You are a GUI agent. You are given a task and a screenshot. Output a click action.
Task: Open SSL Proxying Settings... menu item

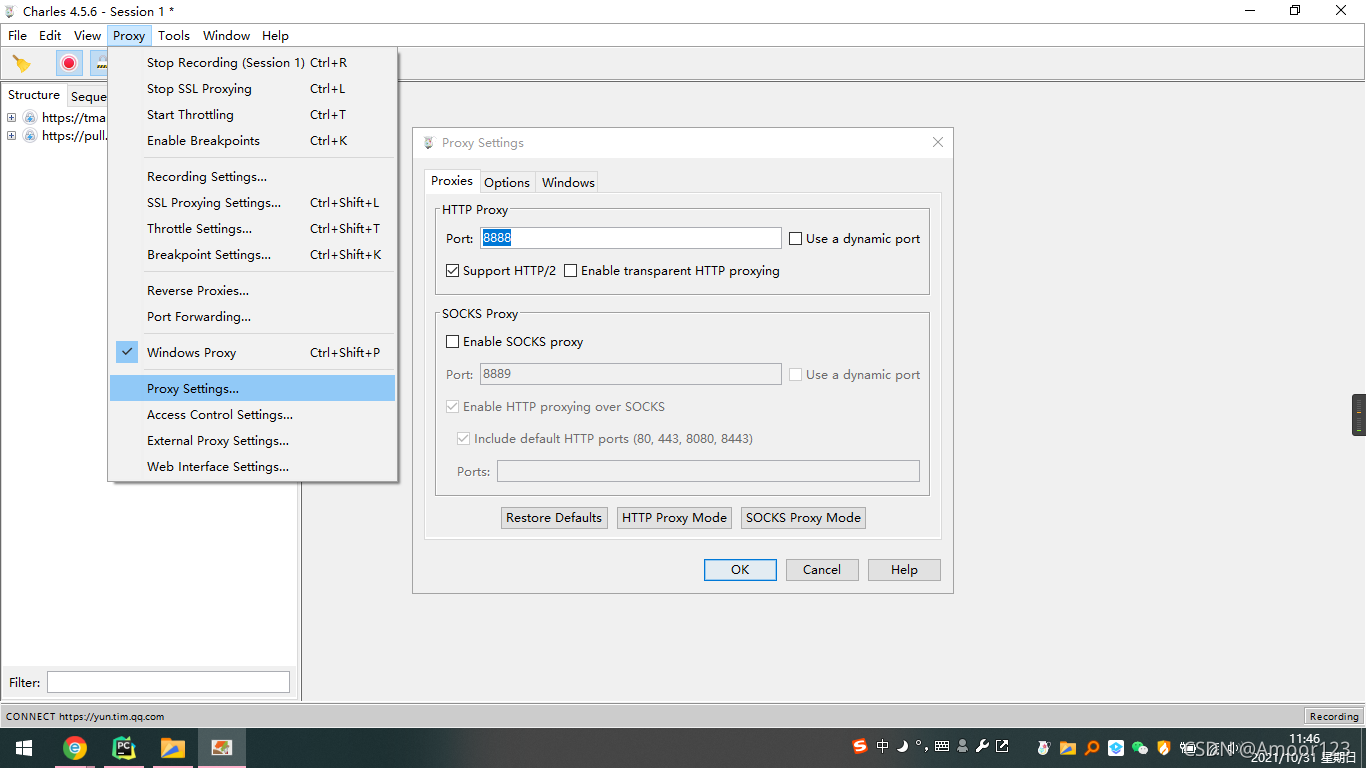[x=252, y=203]
